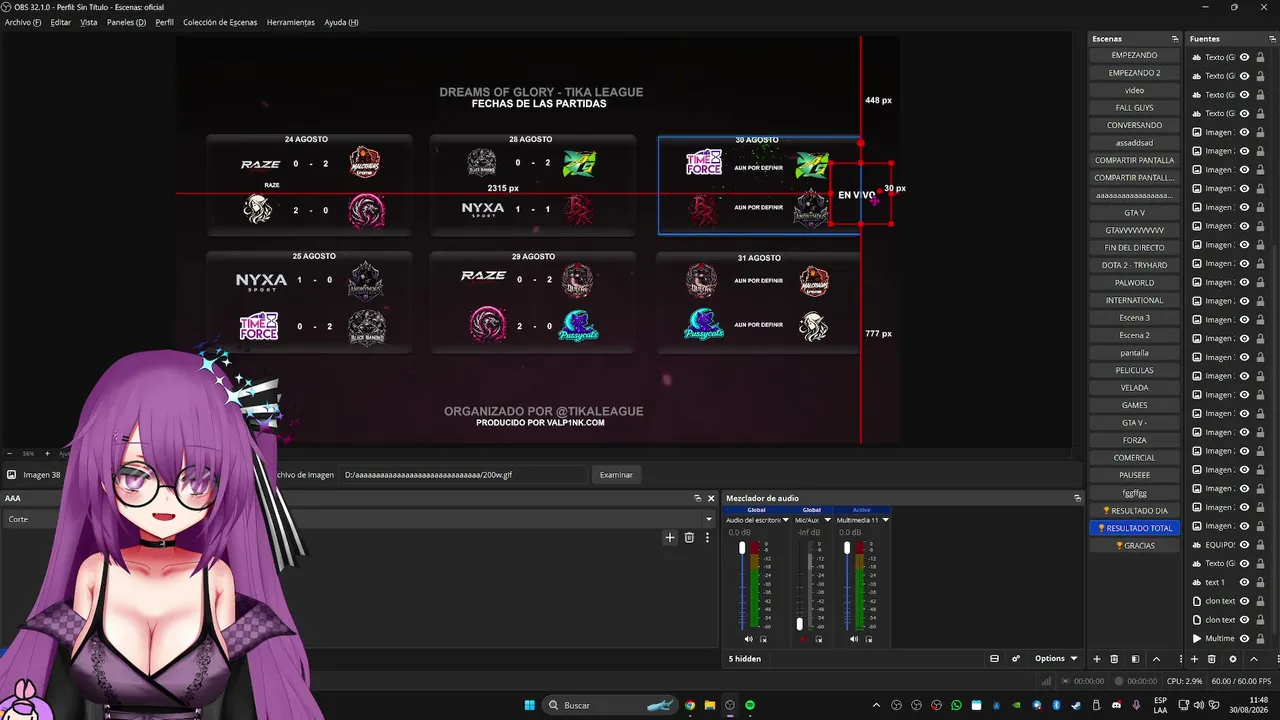Undock the Mezclador de audio panel
The image size is (1280, 720).
[1077, 498]
